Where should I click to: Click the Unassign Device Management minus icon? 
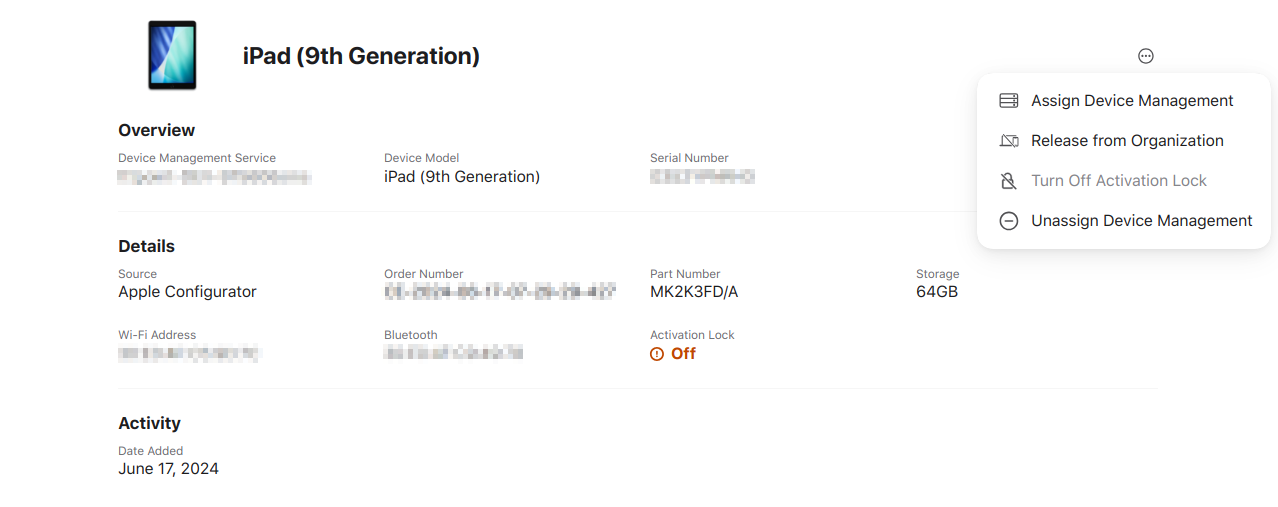tap(1009, 221)
